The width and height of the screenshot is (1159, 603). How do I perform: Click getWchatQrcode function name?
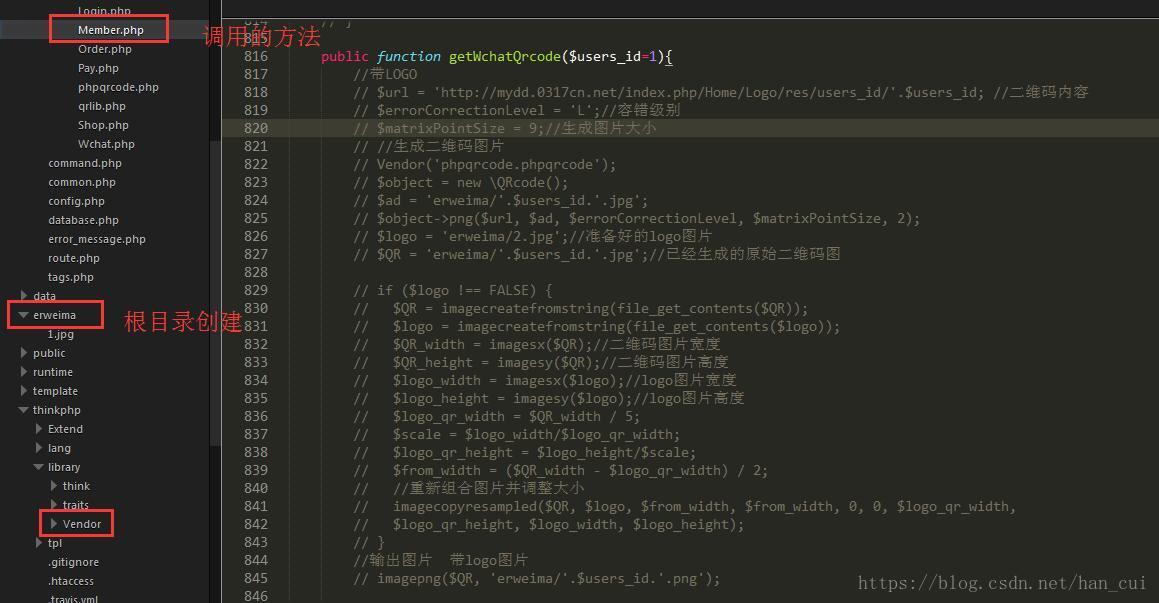point(504,57)
